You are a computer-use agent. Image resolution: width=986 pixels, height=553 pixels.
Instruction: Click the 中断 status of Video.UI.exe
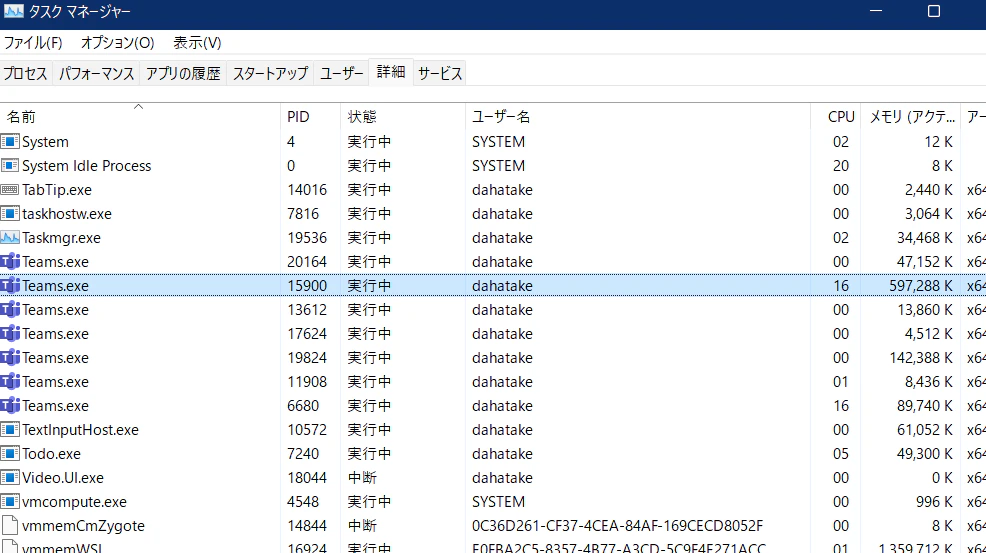[362, 478]
